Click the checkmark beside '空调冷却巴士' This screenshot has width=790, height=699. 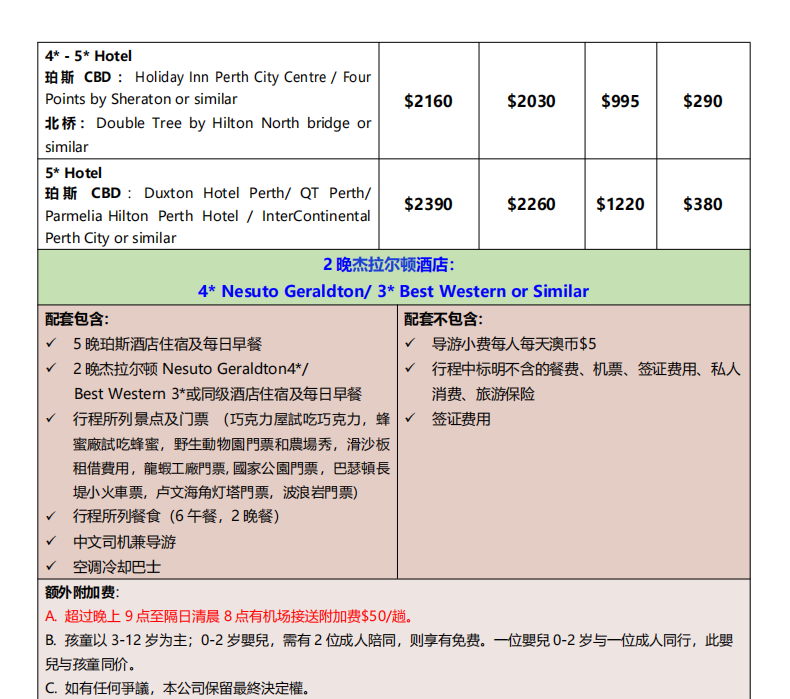[x=51, y=567]
